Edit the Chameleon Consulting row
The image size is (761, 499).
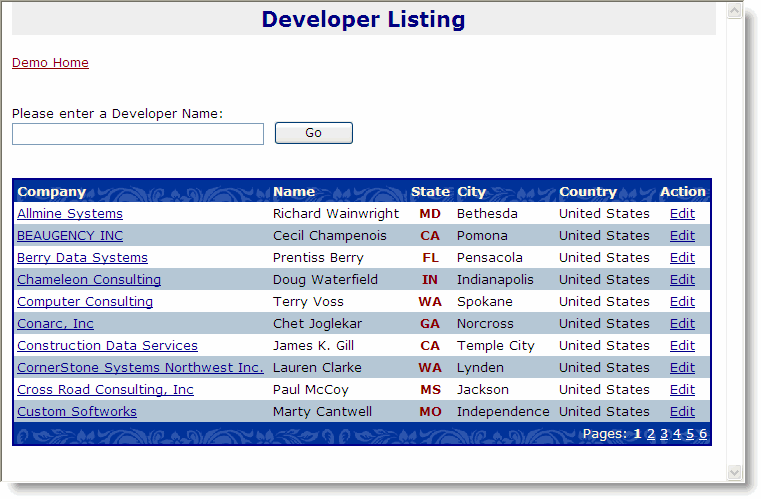[x=682, y=280]
